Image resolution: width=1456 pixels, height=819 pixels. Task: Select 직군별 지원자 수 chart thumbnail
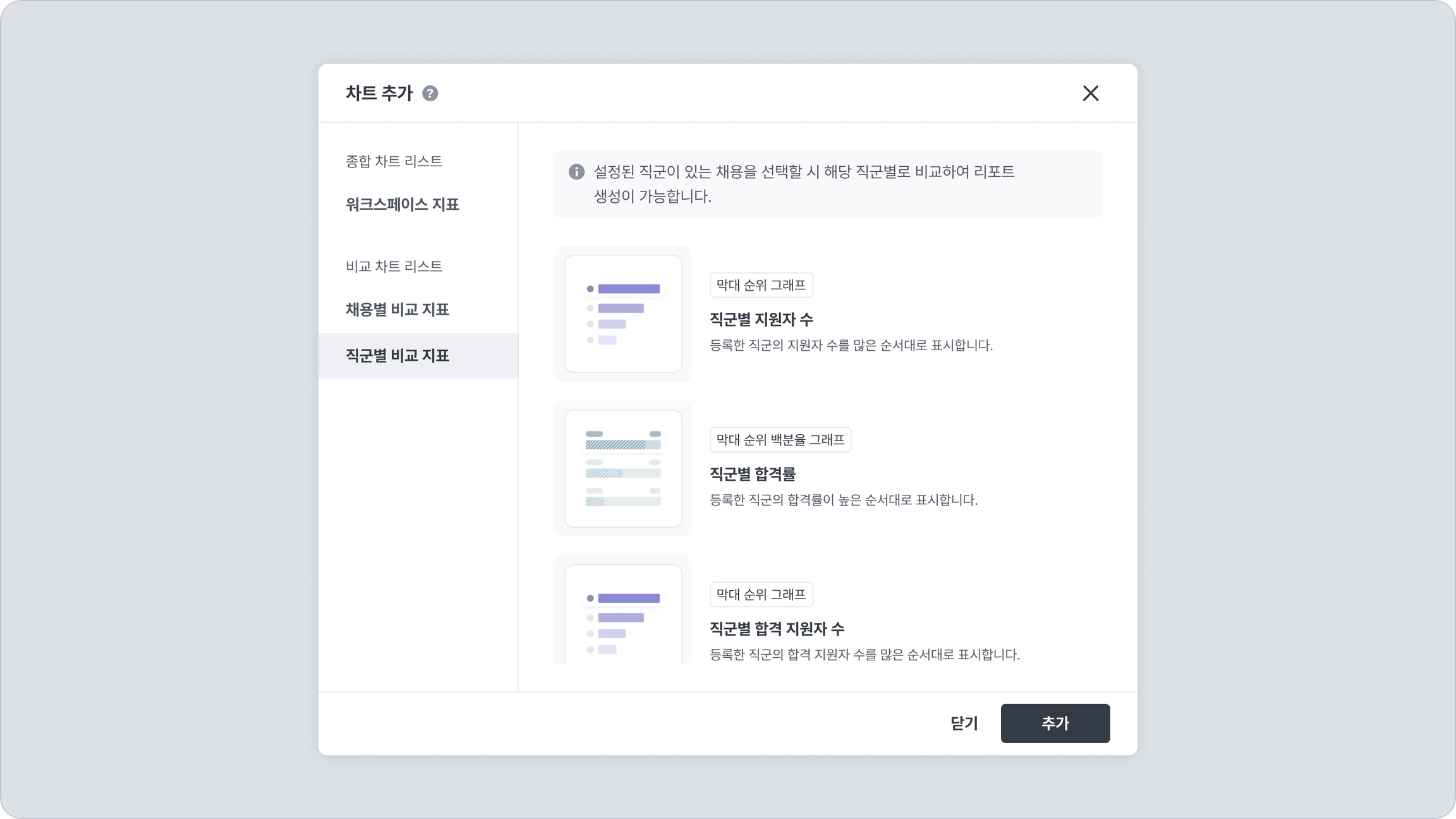[x=623, y=314]
